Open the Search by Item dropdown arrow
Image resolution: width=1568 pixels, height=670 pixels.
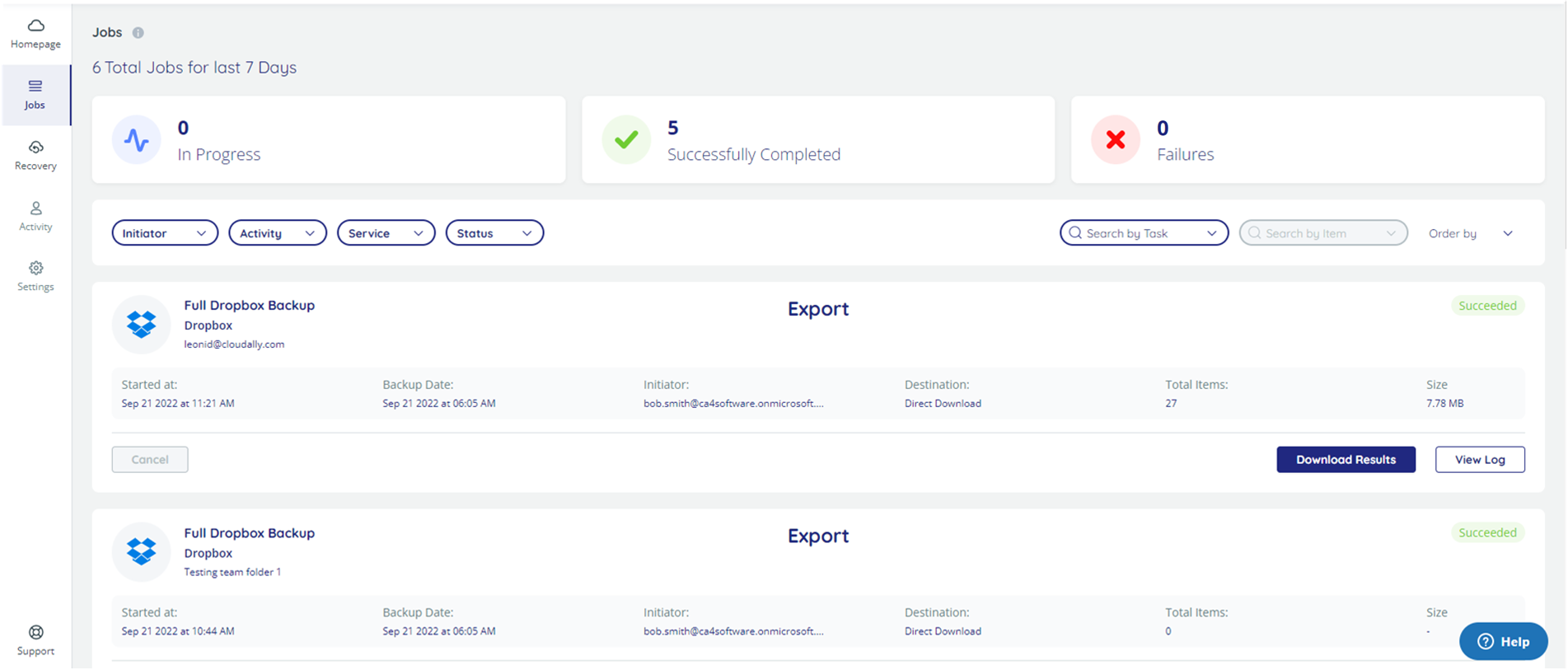(1391, 233)
